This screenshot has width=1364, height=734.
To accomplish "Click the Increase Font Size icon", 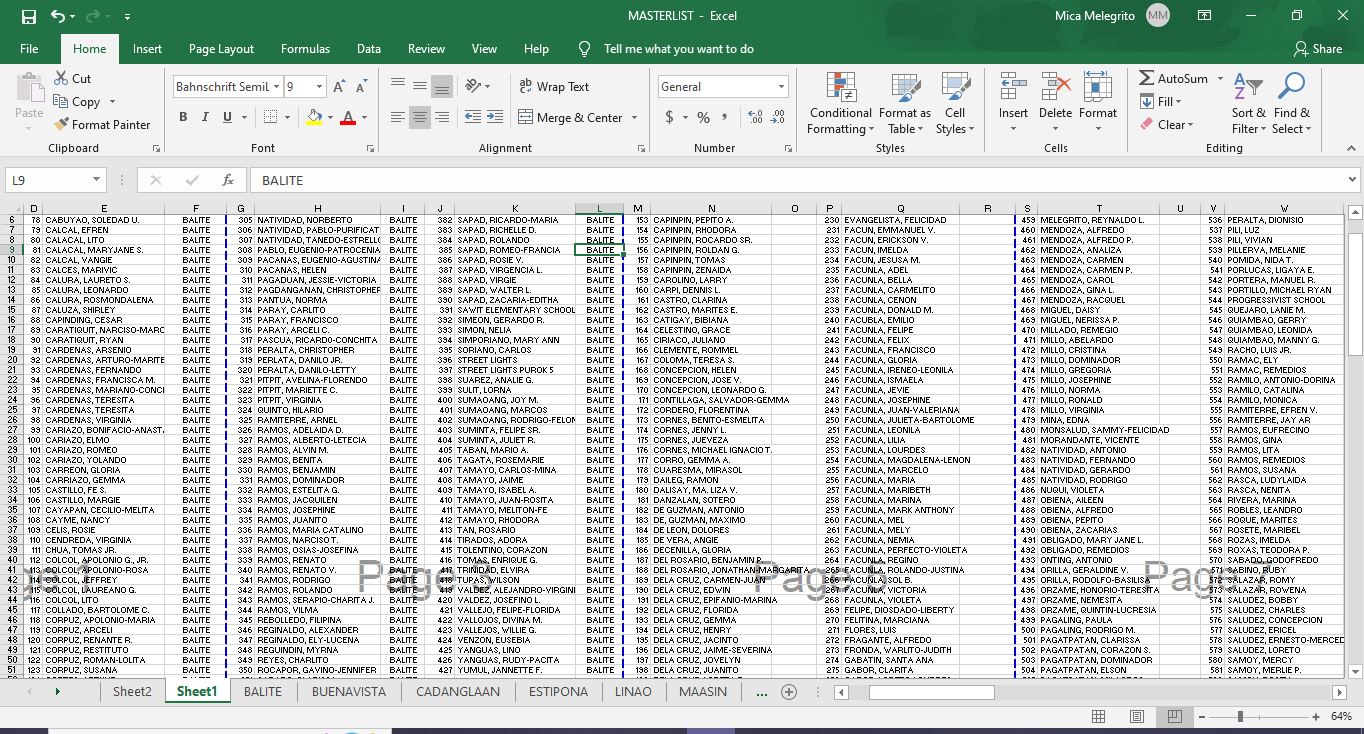I will pos(339,87).
